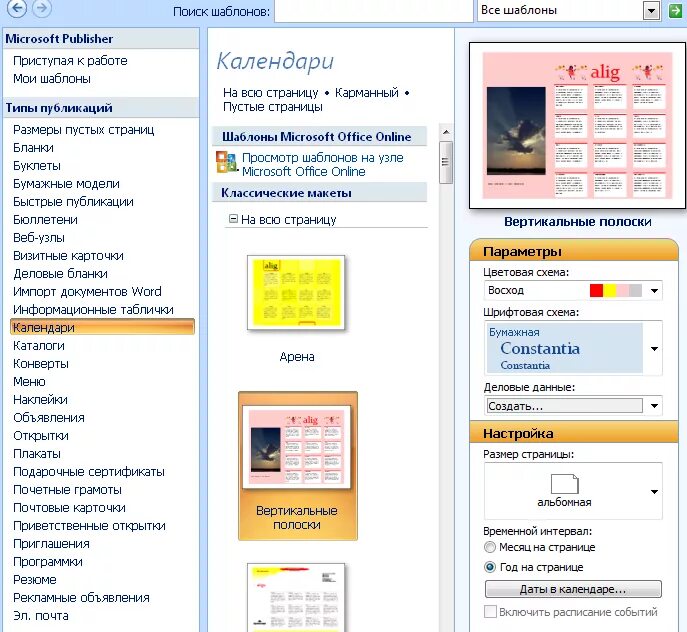Select the 'Арена' calendar thumbnail

pyautogui.click(x=296, y=292)
